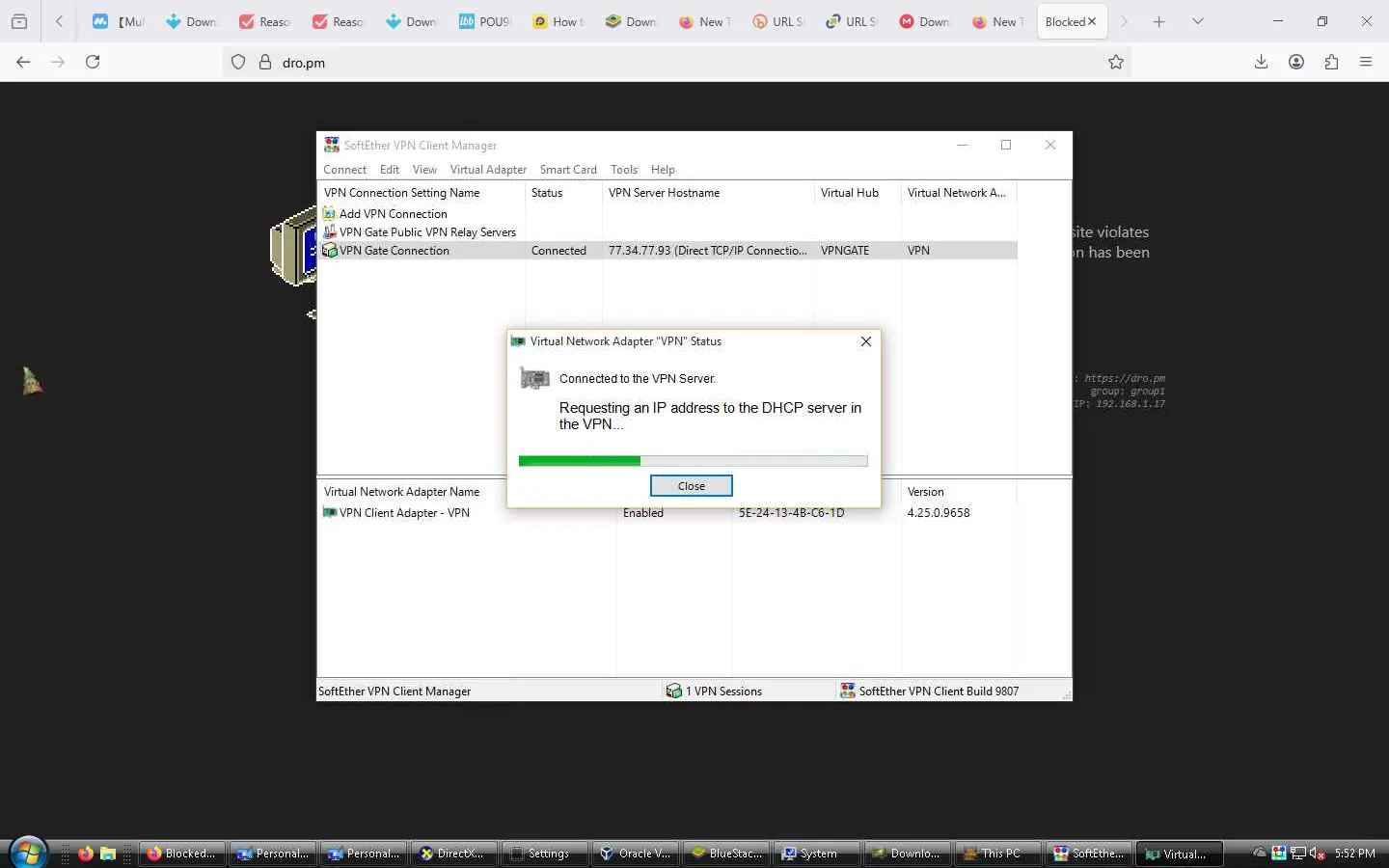Open the Firefox account icon

click(1296, 62)
